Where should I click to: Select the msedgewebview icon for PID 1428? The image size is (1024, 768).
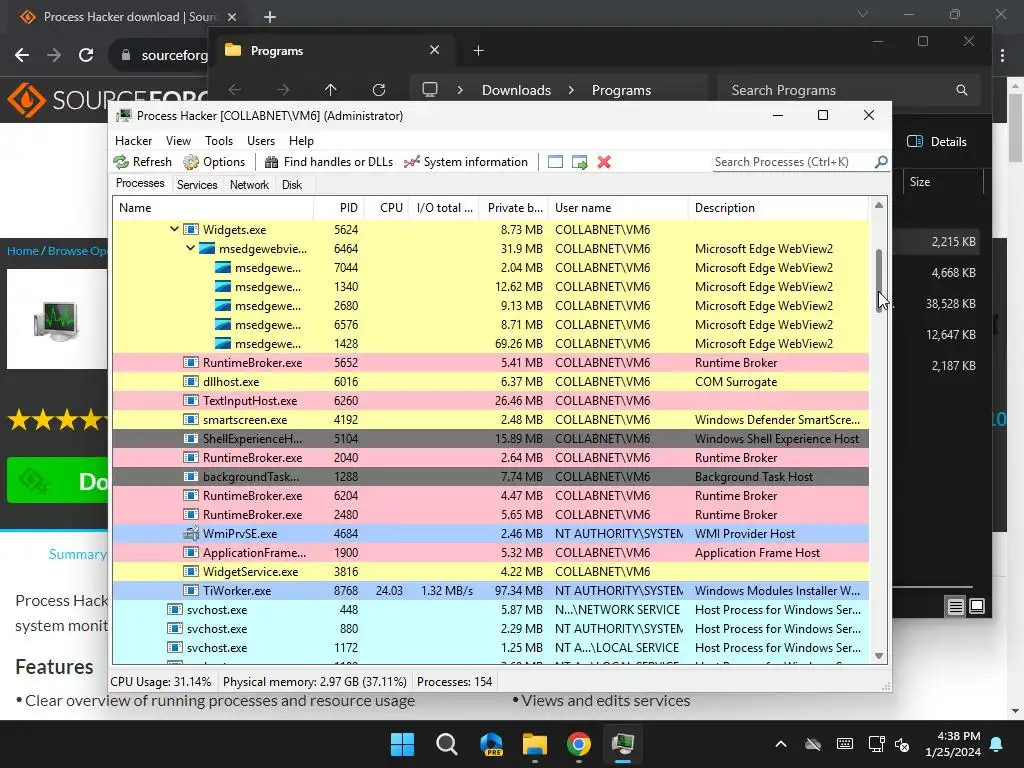click(x=223, y=344)
